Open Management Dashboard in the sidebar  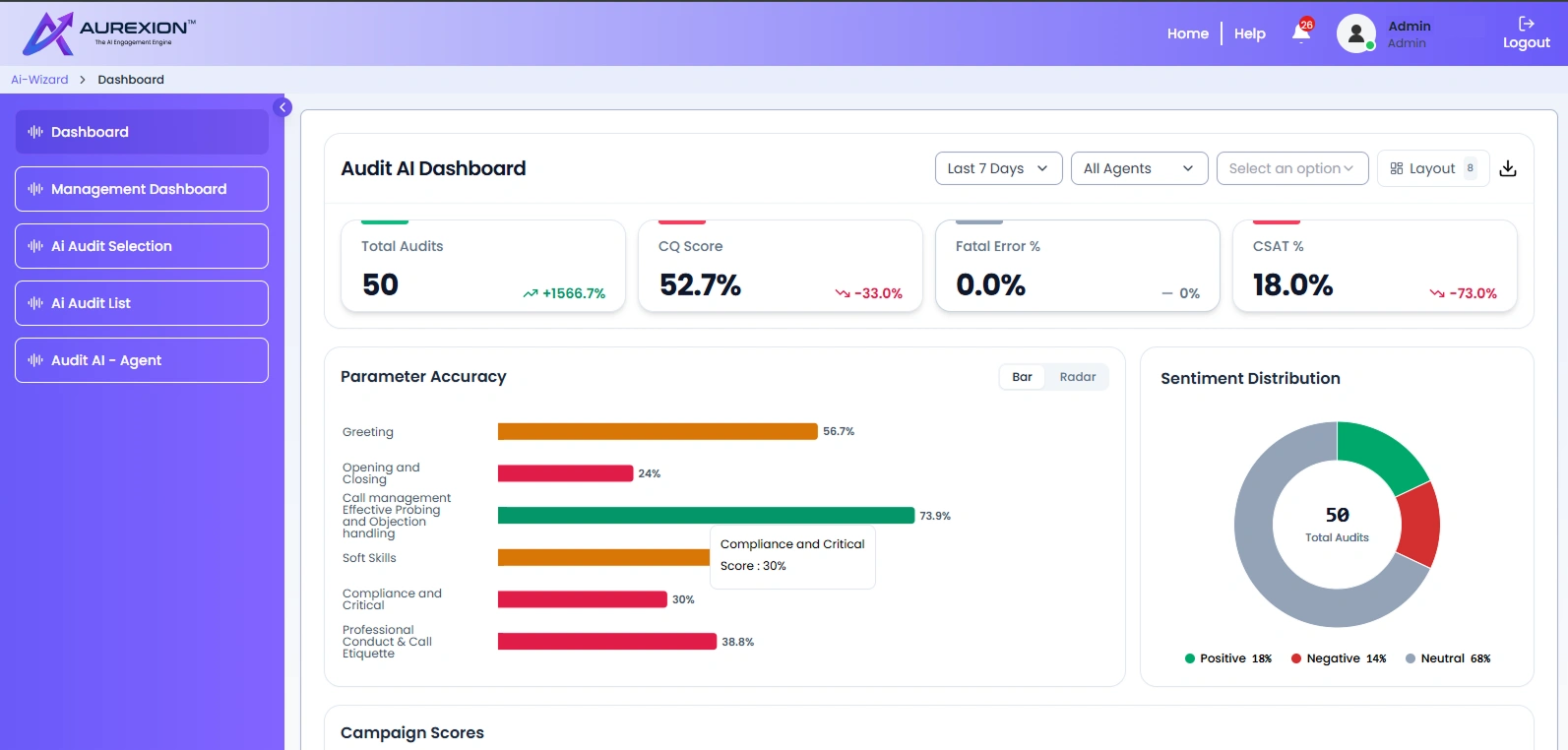click(x=142, y=189)
